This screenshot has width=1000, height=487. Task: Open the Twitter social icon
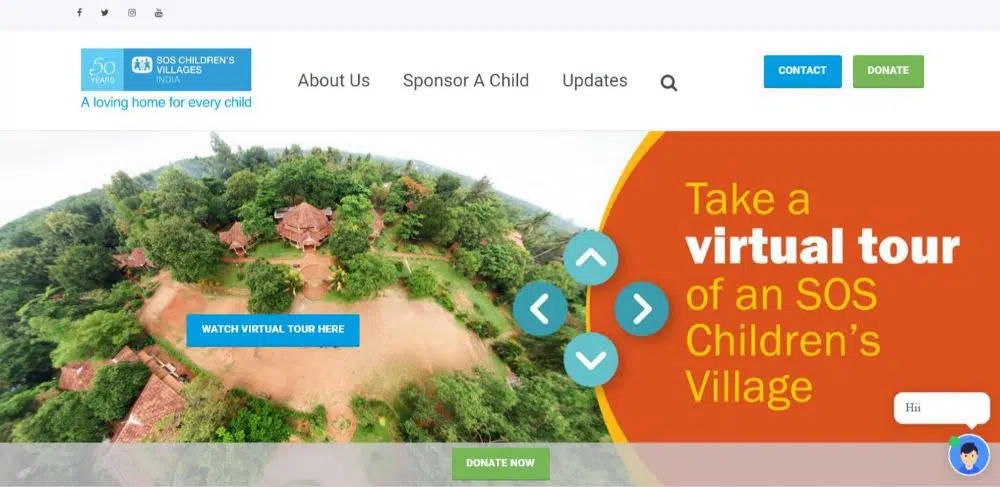pos(105,13)
